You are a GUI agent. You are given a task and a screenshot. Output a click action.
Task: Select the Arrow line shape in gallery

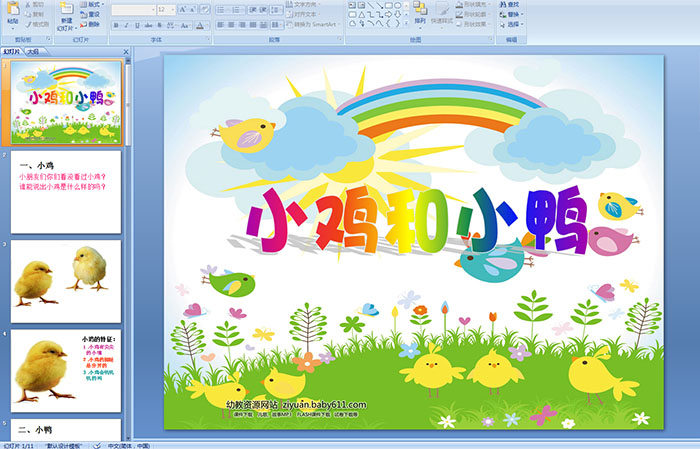point(380,5)
